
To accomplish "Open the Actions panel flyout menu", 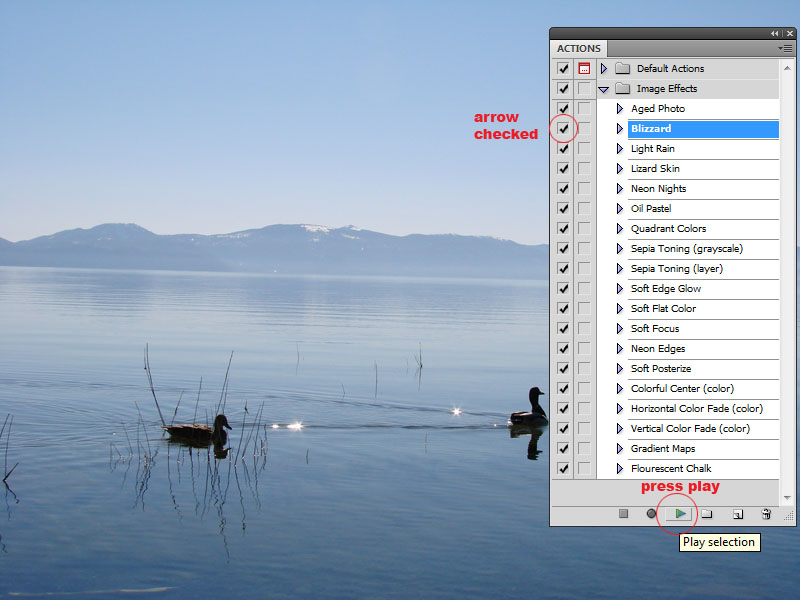I will (x=785, y=48).
